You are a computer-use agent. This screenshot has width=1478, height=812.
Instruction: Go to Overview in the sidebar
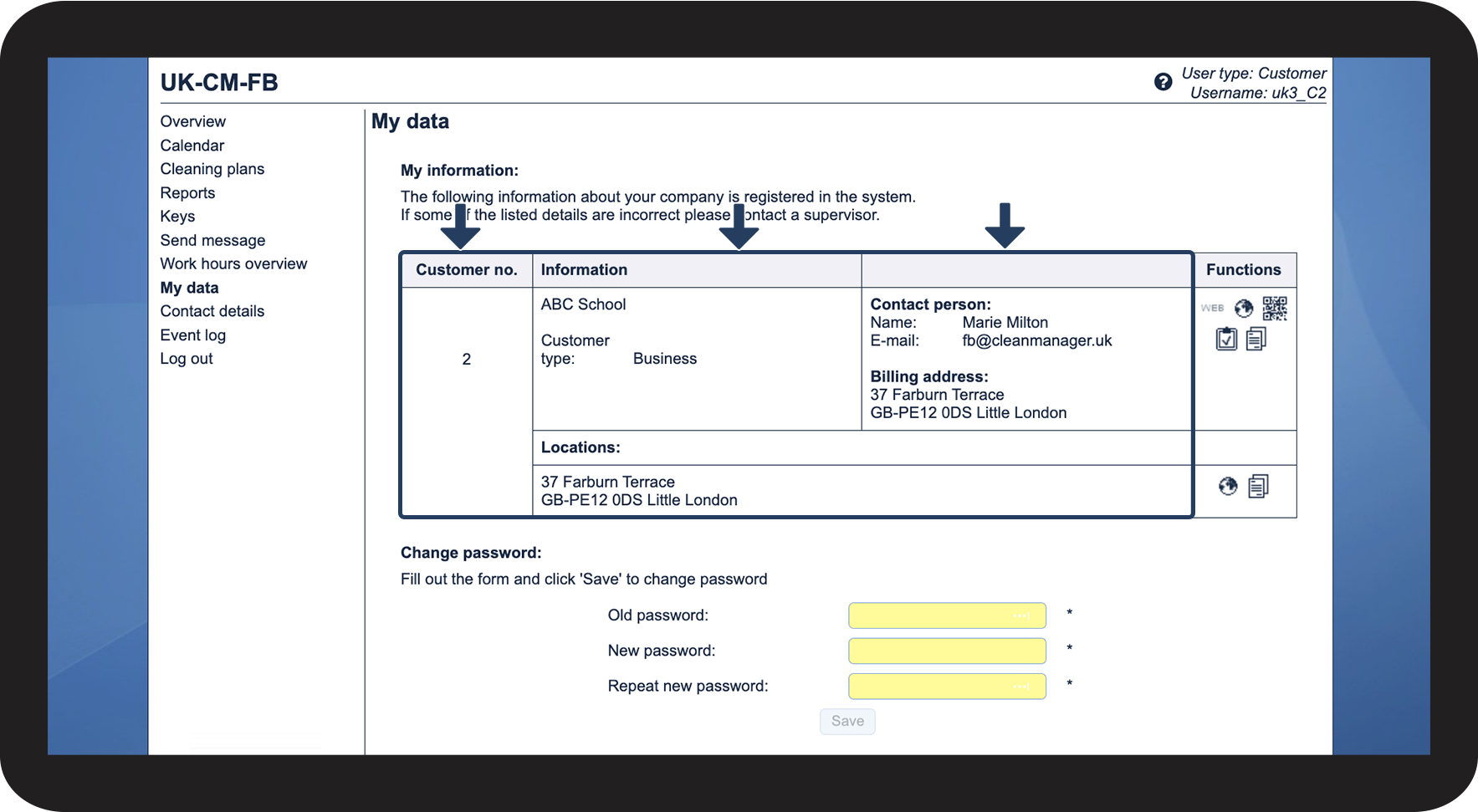[x=193, y=122]
